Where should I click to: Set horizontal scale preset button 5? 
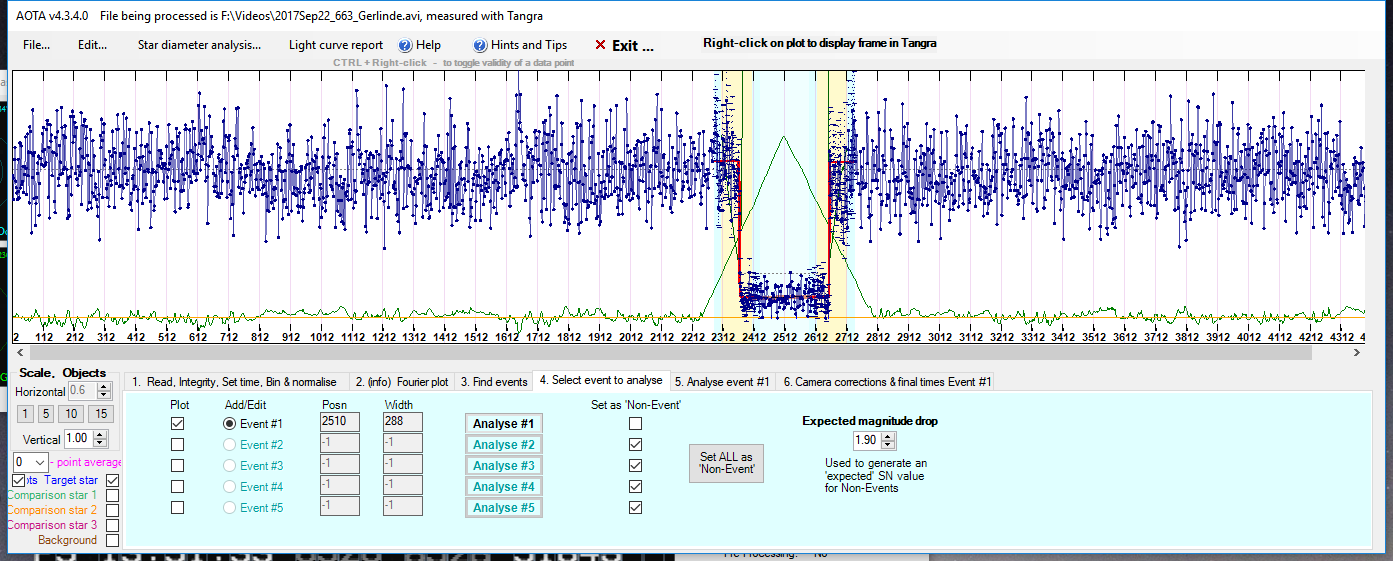pos(45,414)
